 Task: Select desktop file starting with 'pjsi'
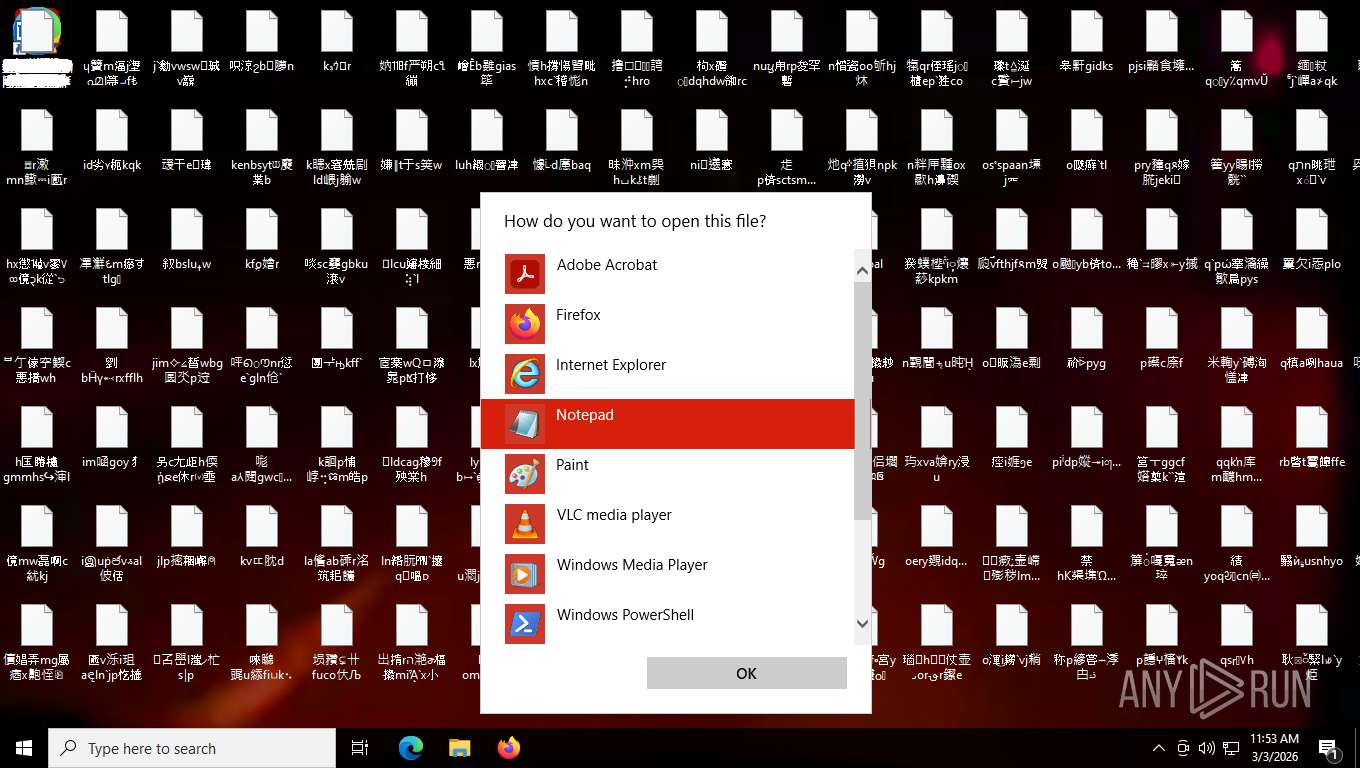coord(1162,41)
